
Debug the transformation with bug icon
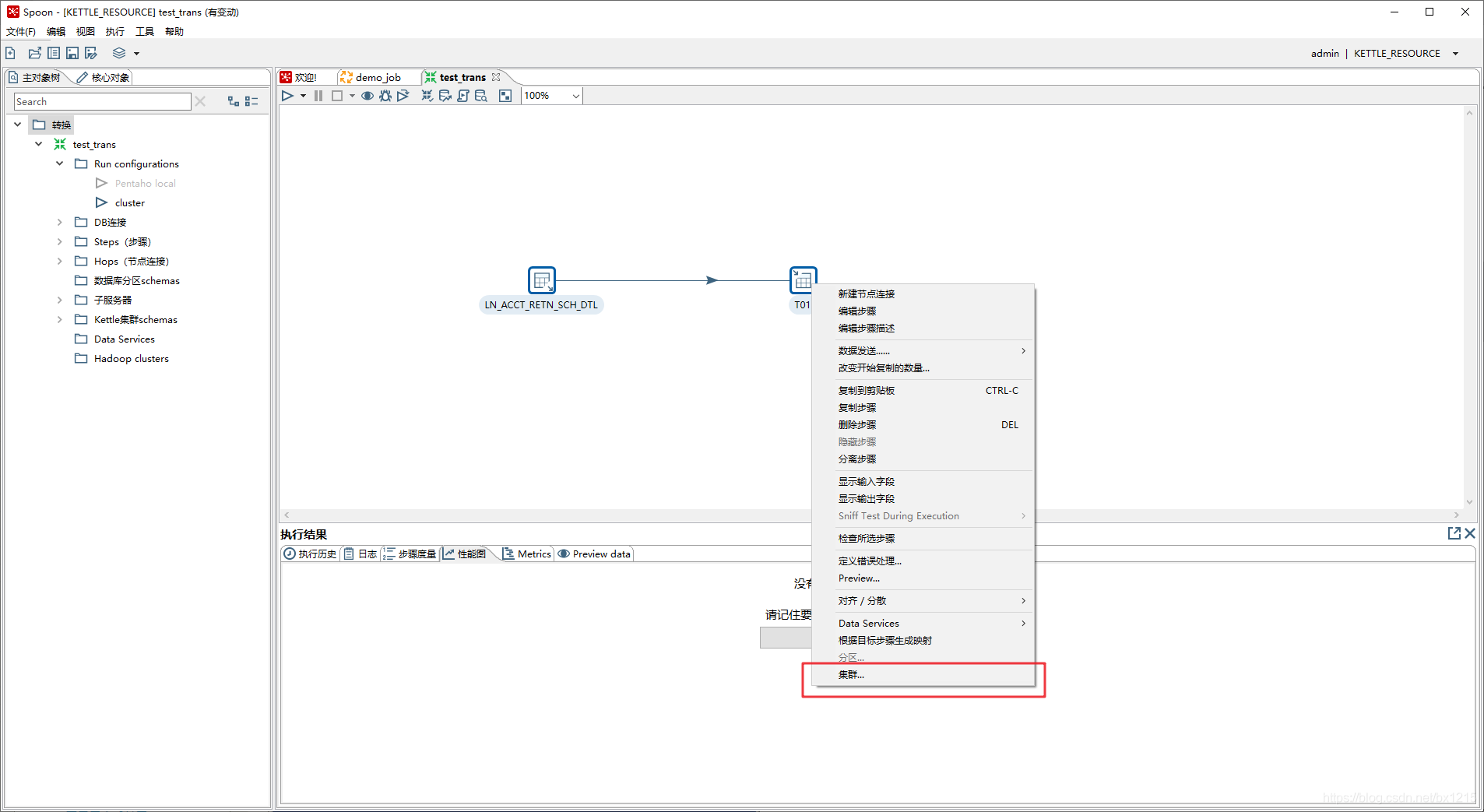(385, 96)
